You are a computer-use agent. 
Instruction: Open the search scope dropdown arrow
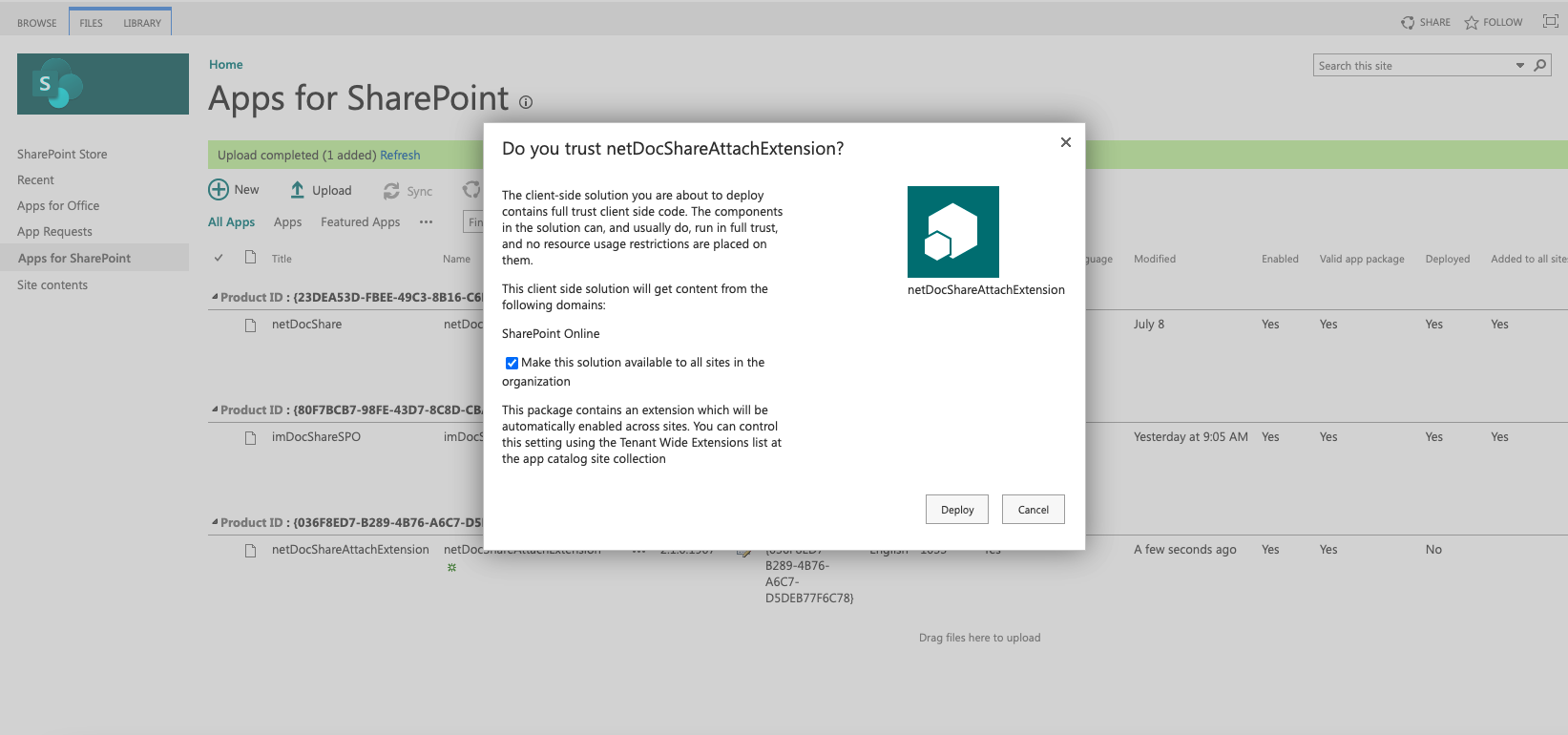tap(1520, 66)
